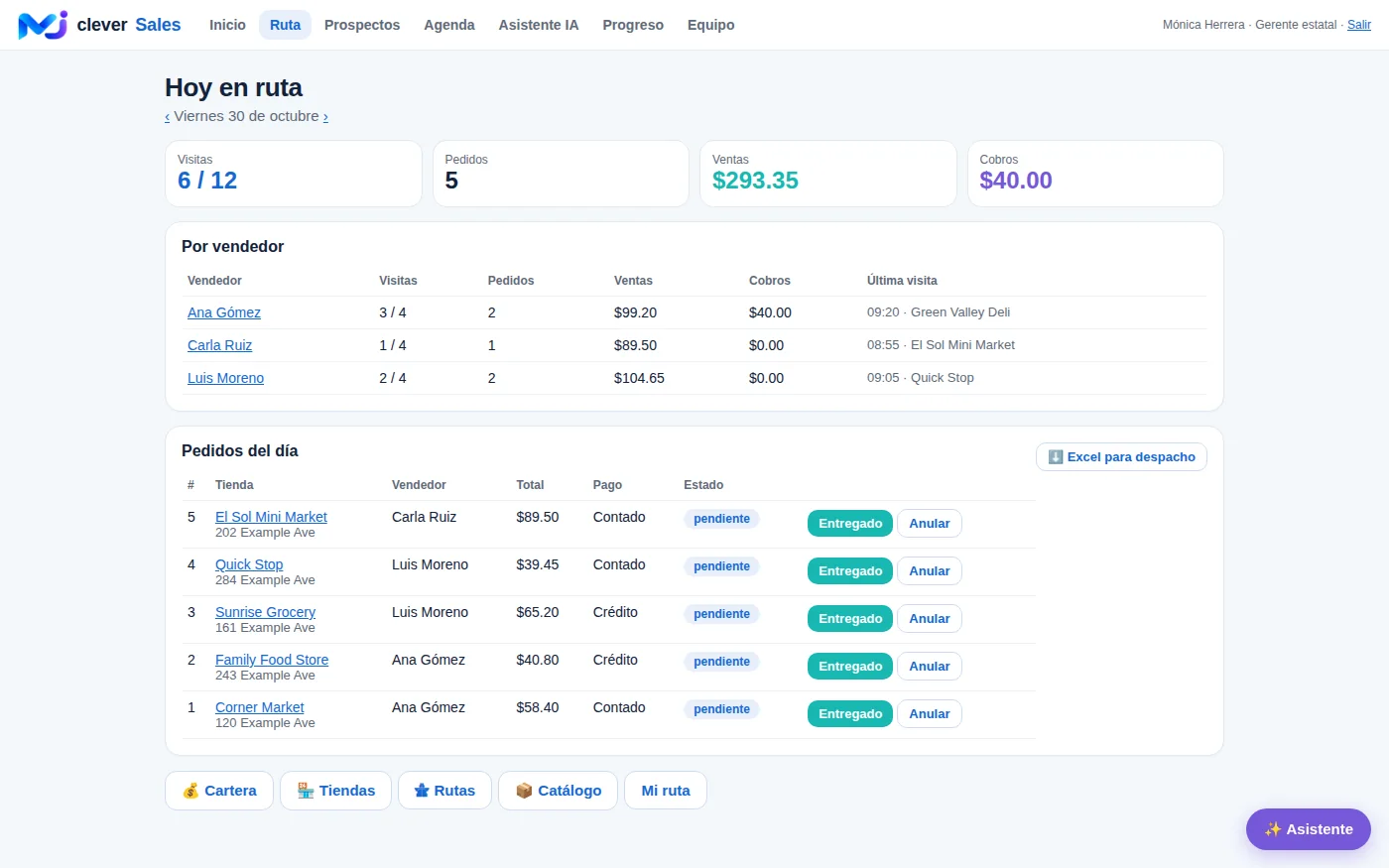Cancel the Family Food Store order
Screen dimensions: 1389x868
[930, 667]
